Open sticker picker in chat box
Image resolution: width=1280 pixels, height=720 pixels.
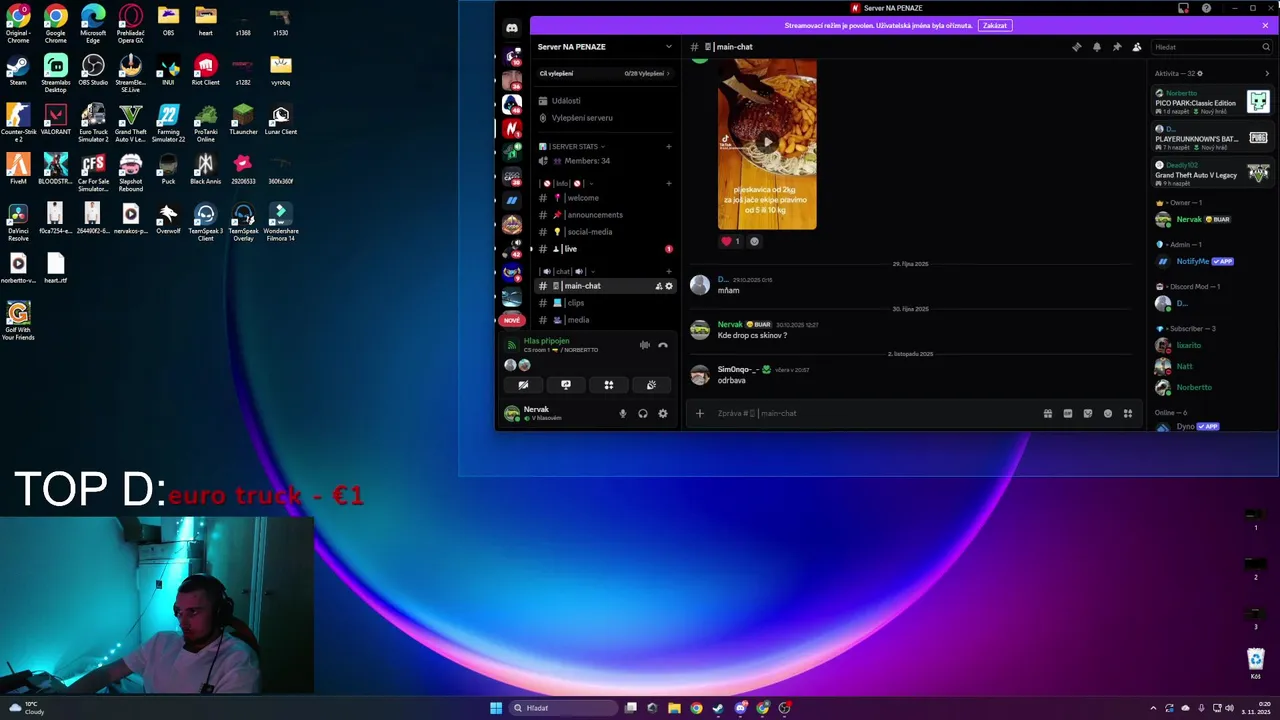[1087, 413]
